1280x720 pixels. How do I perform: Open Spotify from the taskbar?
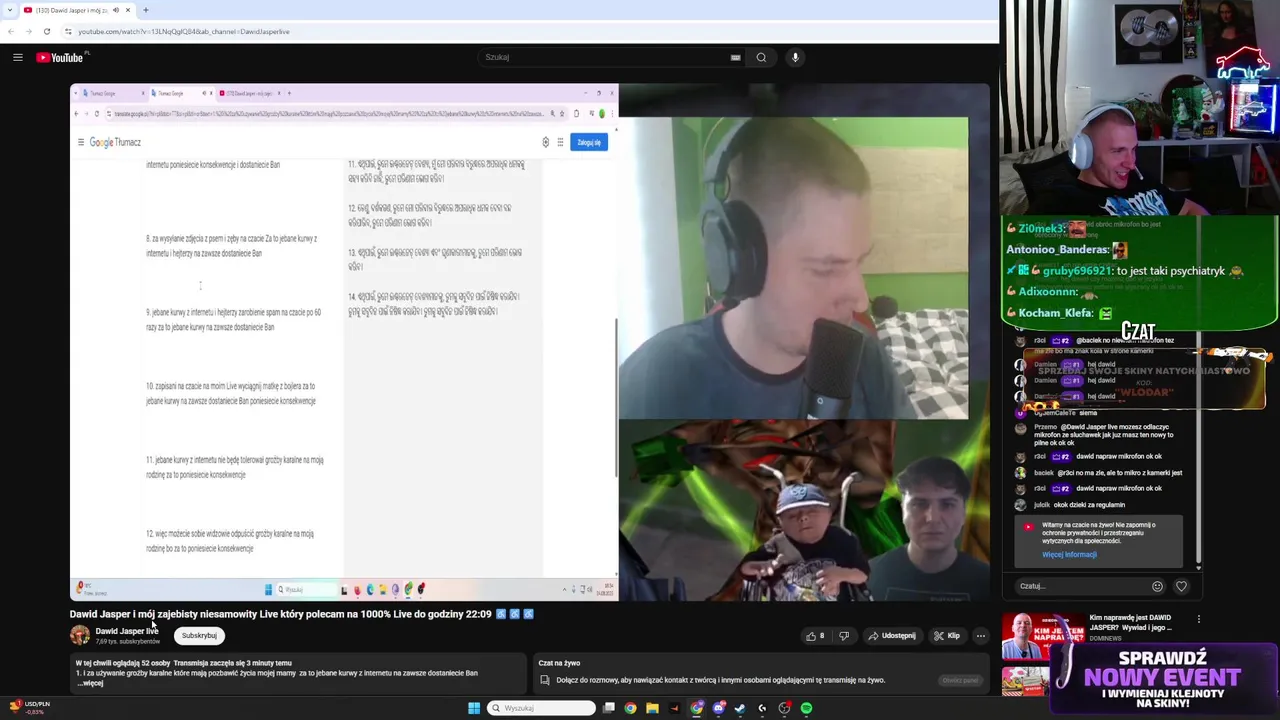(x=806, y=708)
